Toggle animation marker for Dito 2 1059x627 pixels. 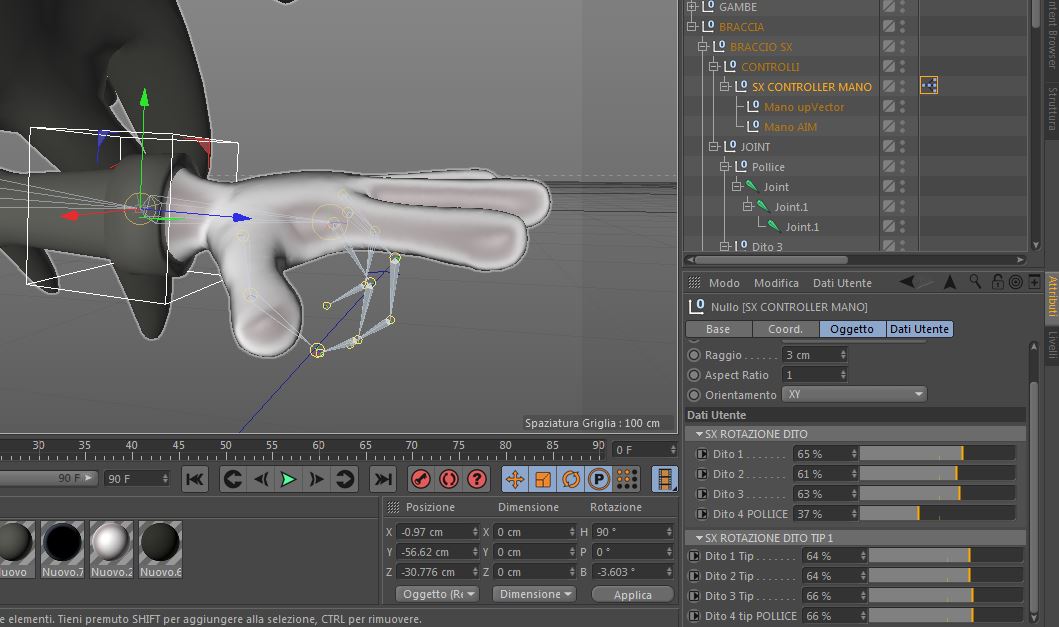pyautogui.click(x=702, y=474)
